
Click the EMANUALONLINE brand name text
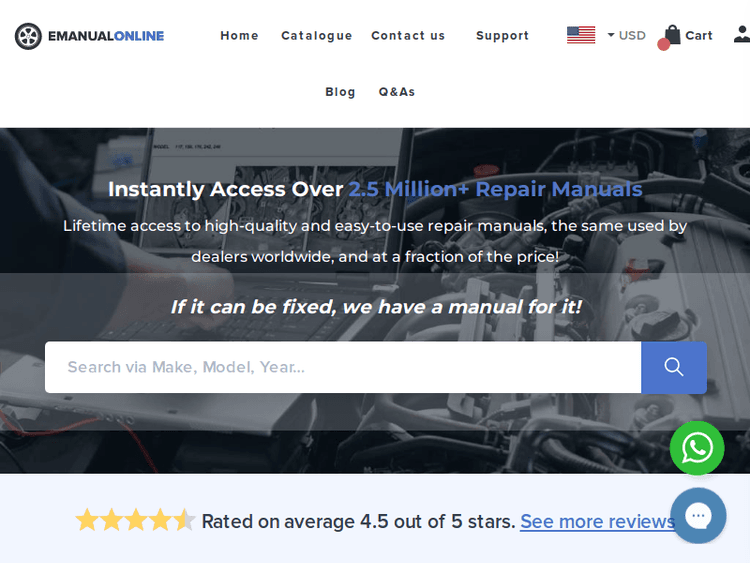pos(105,36)
